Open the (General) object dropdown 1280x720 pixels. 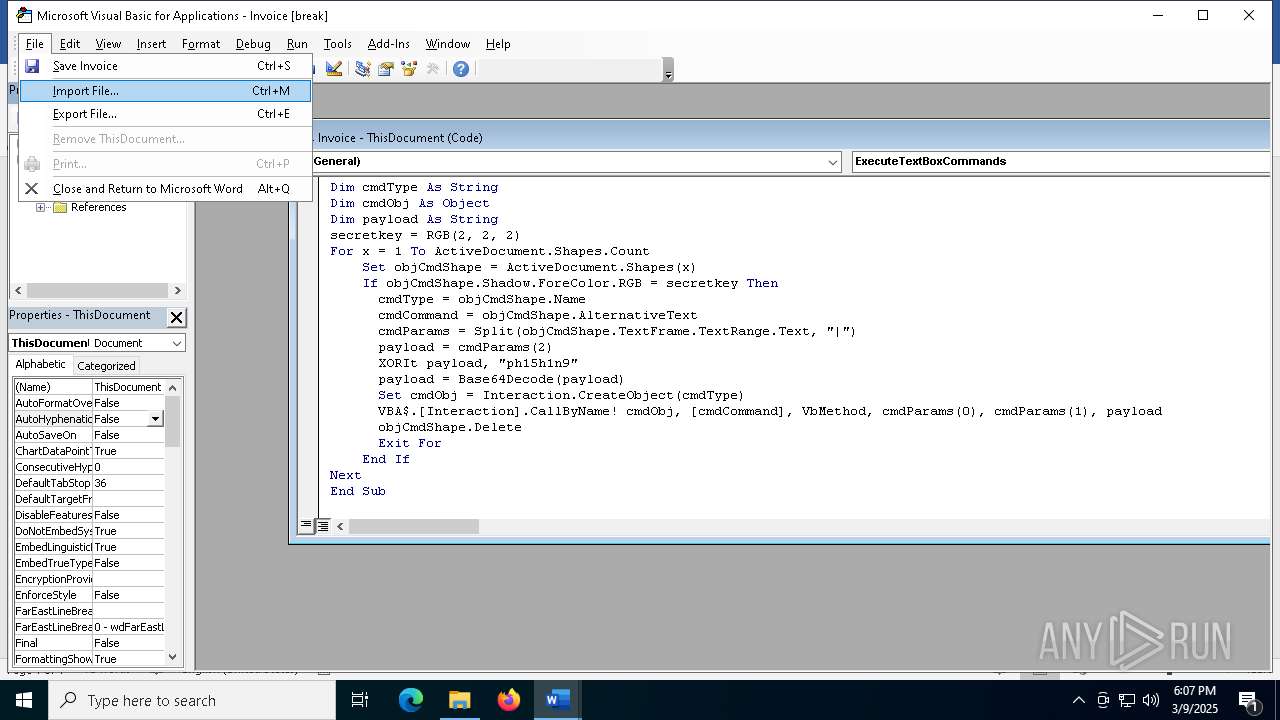click(x=833, y=161)
